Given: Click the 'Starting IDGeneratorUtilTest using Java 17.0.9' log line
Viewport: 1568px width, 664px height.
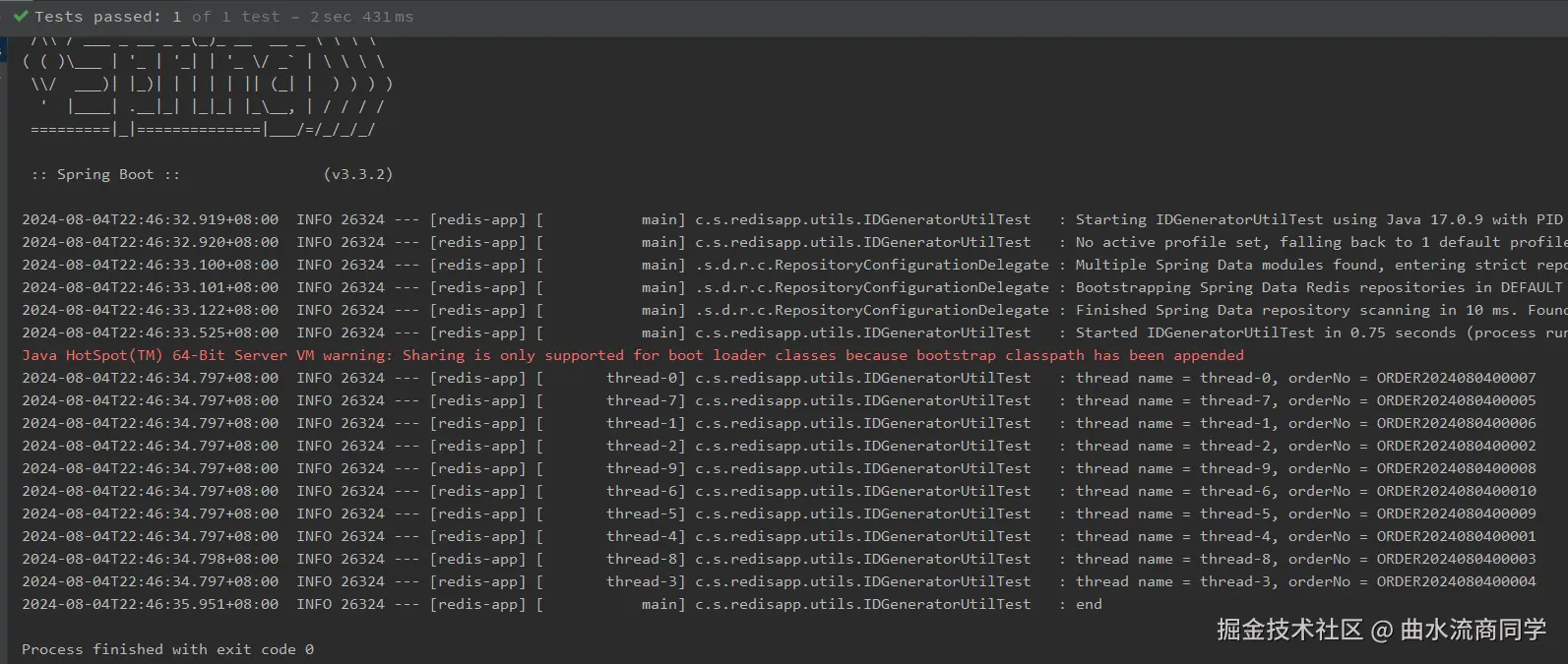Looking at the screenshot, I should click(794, 219).
